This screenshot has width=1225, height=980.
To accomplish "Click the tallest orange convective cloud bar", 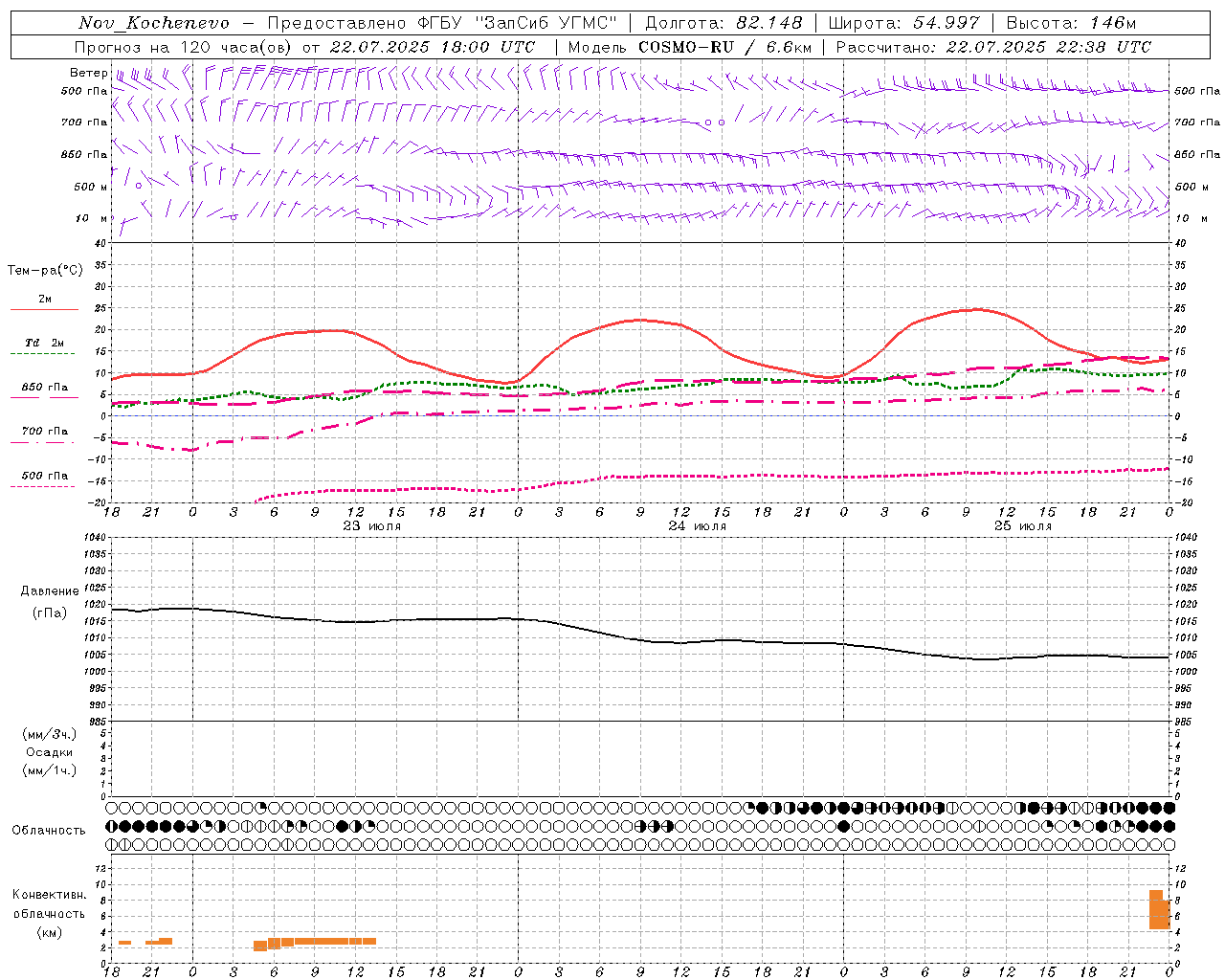I will pos(1156,909).
